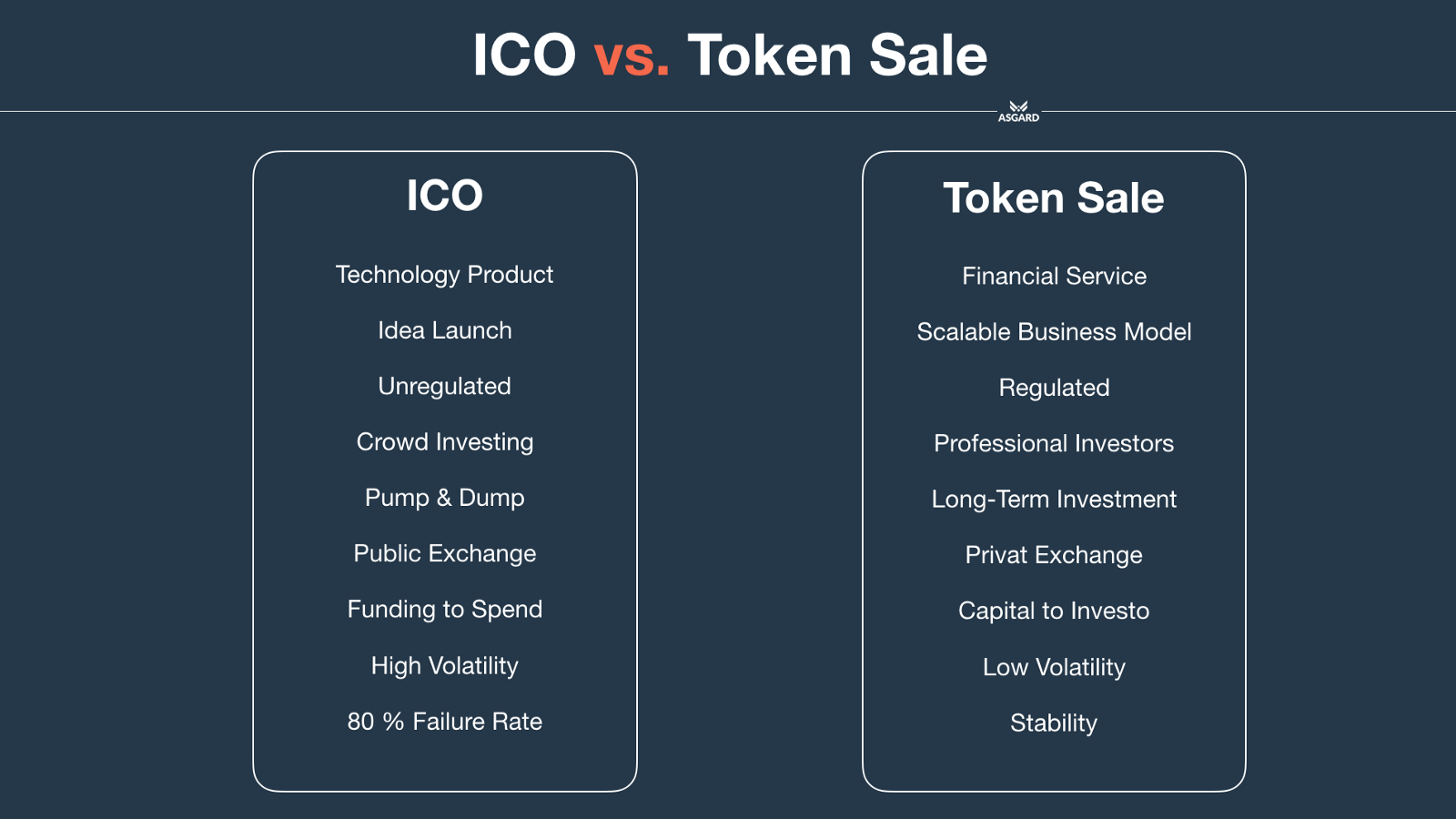The image size is (1456, 819).
Task: Select Scalable Business Model entry
Action: pos(1054,332)
